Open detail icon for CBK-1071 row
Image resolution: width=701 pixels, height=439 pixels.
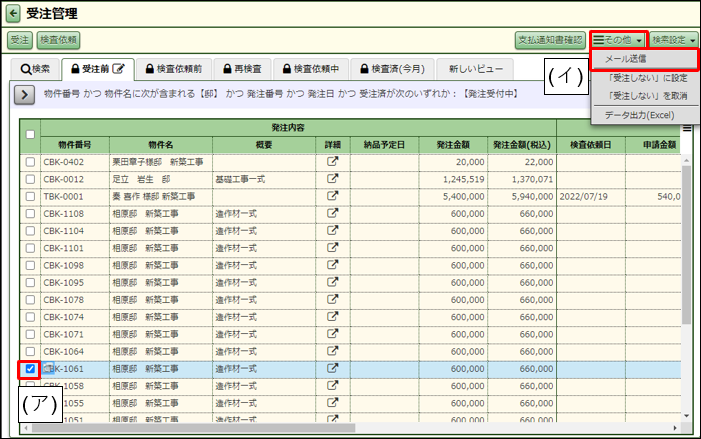332,333
